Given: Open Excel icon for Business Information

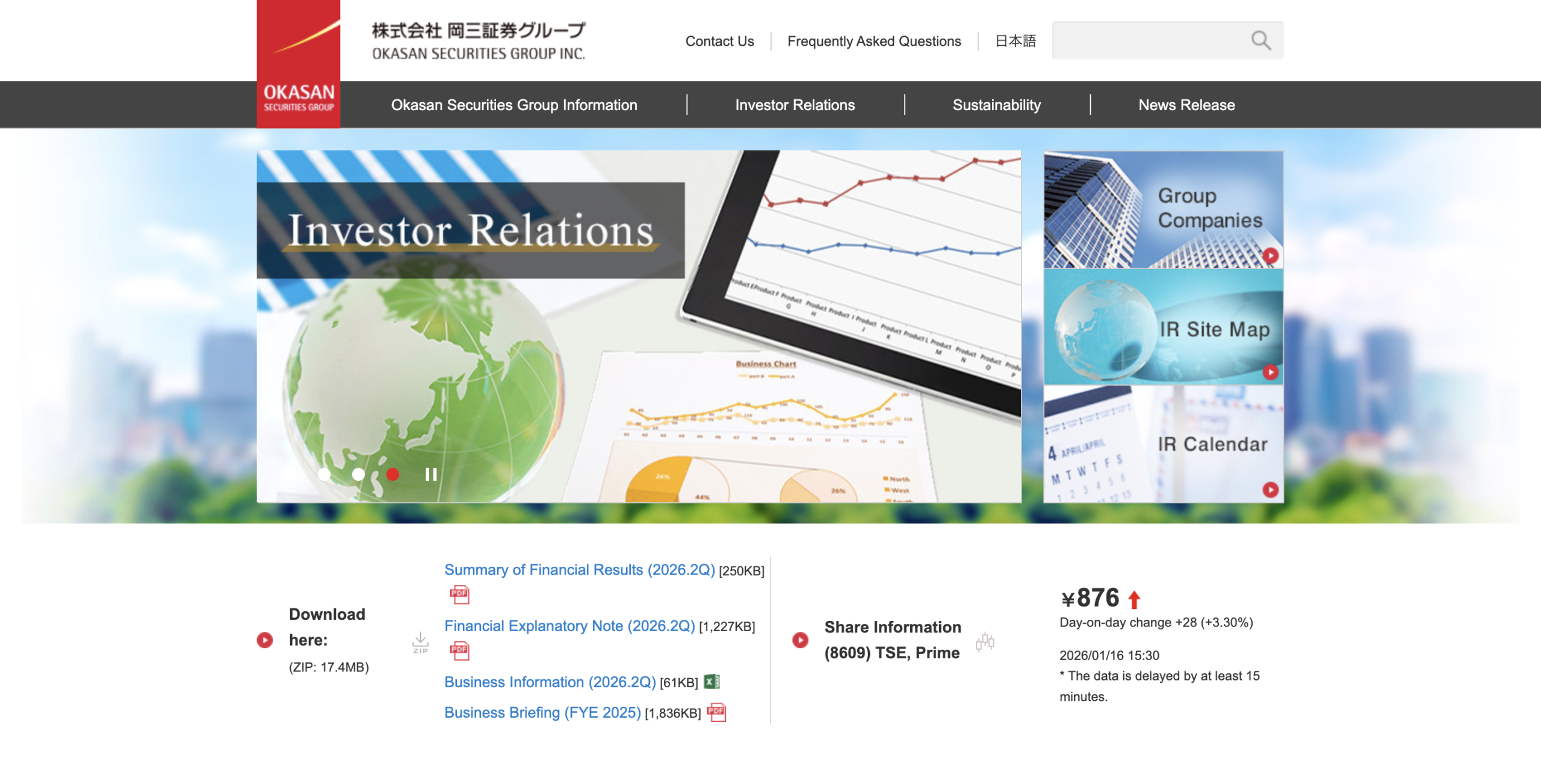Looking at the screenshot, I should pos(712,682).
